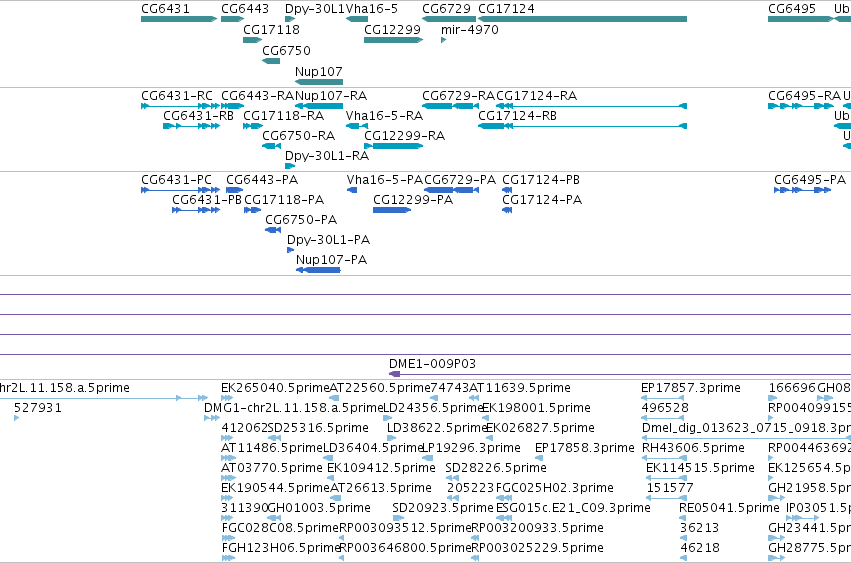Select protein CG6431-PC
851x563 pixels.
pyautogui.click(x=180, y=190)
